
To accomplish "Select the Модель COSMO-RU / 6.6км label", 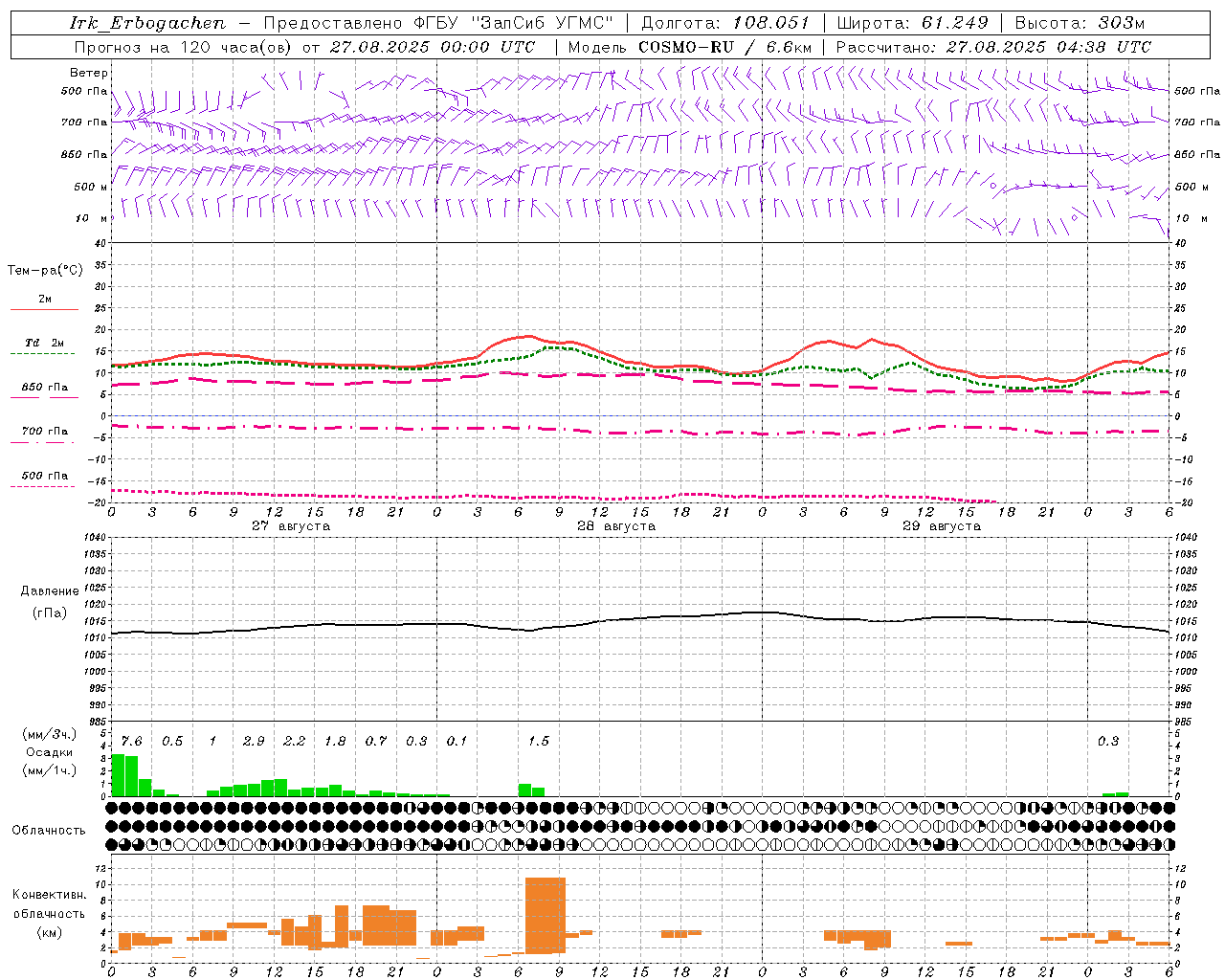I will pyautogui.click(x=690, y=47).
